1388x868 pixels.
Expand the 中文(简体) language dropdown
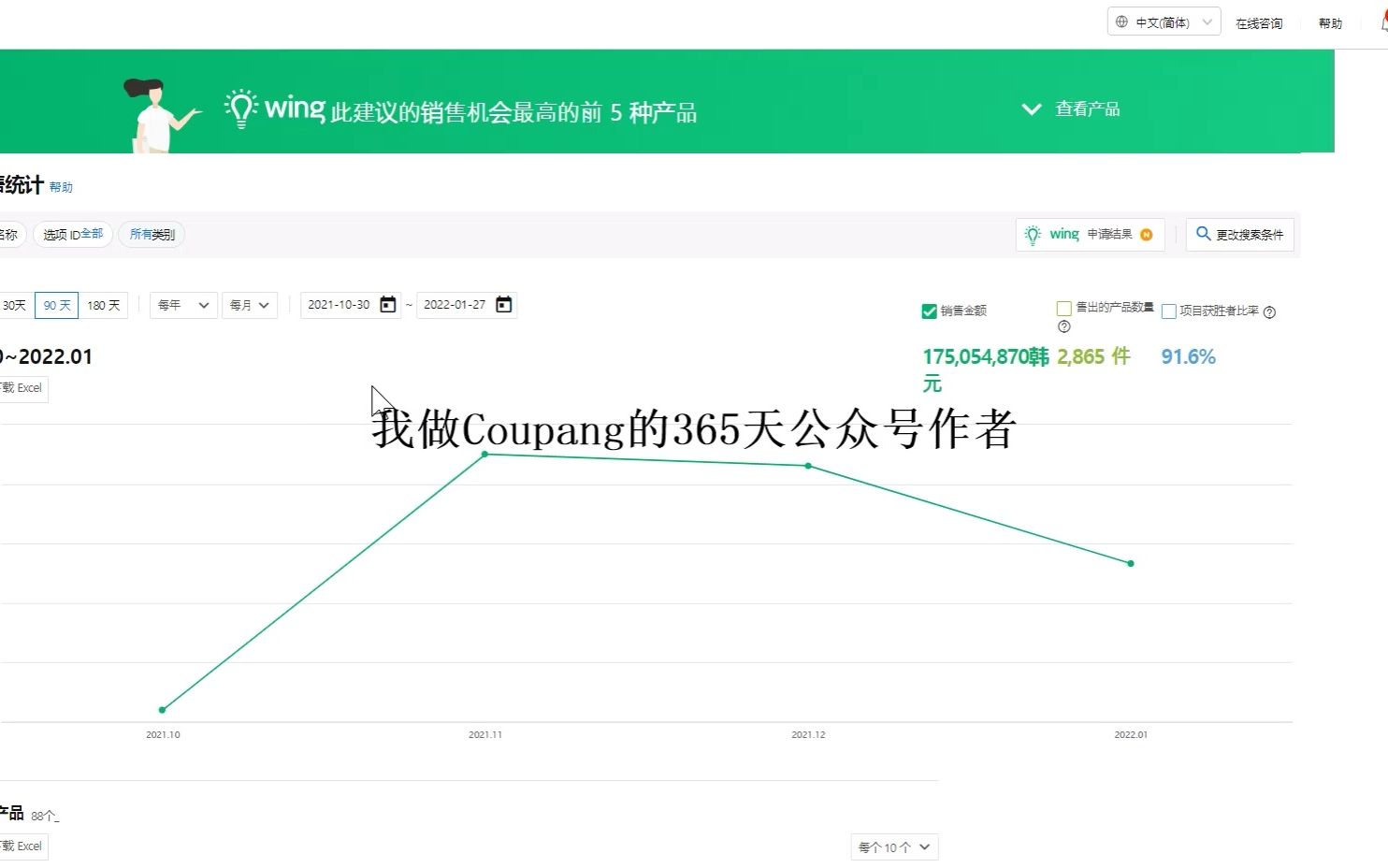[x=1164, y=22]
